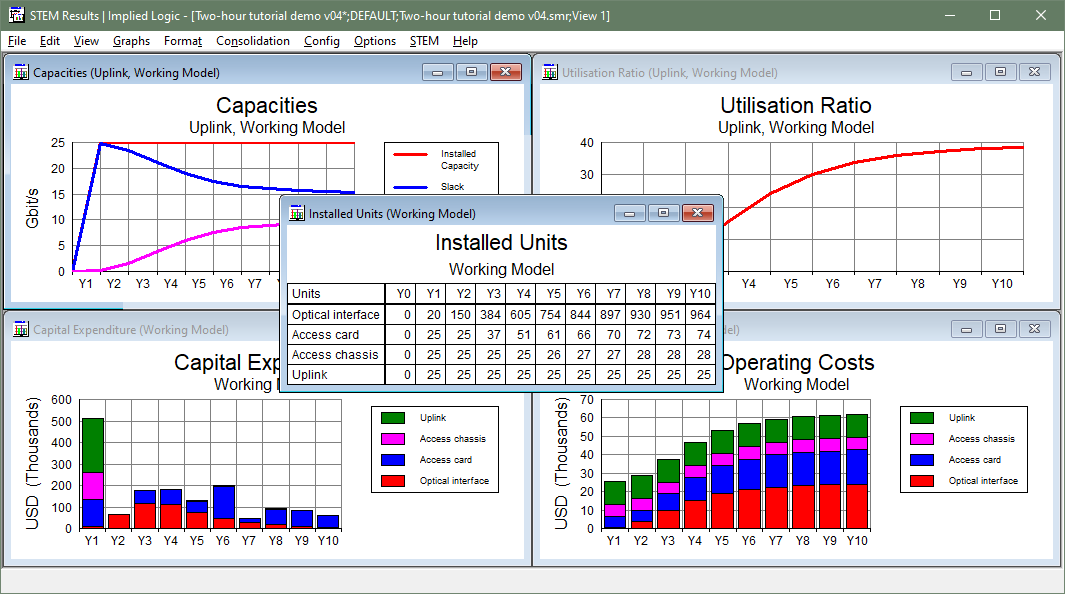Click green Uplink swatch in Operating Costs legend
The image size is (1065, 594).
coord(922,417)
